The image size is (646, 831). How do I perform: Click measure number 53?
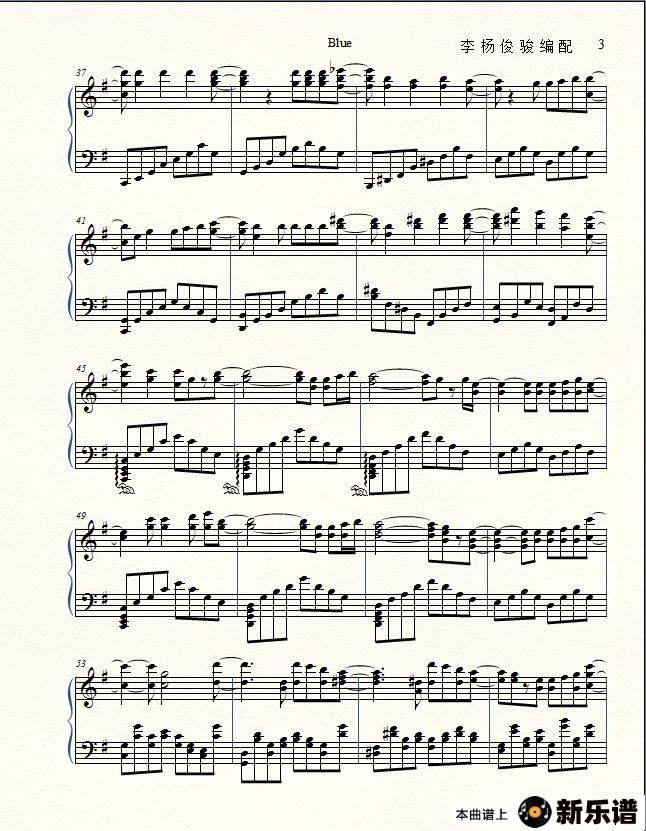click(x=81, y=664)
